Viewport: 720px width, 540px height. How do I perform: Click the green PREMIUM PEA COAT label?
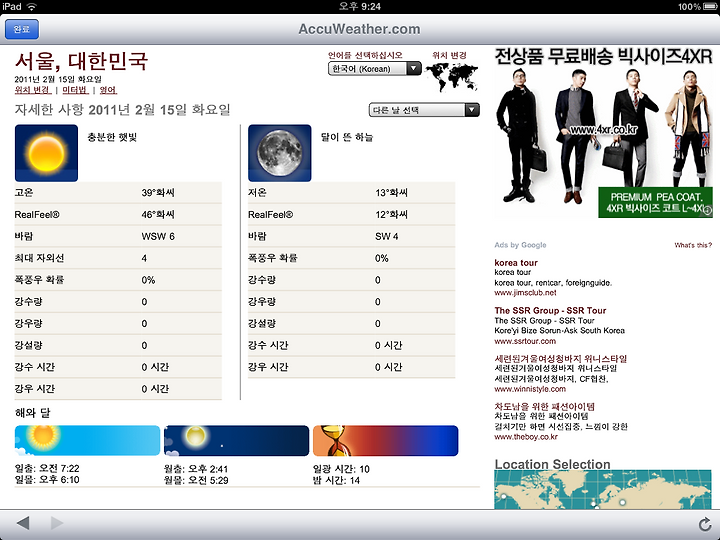click(655, 202)
